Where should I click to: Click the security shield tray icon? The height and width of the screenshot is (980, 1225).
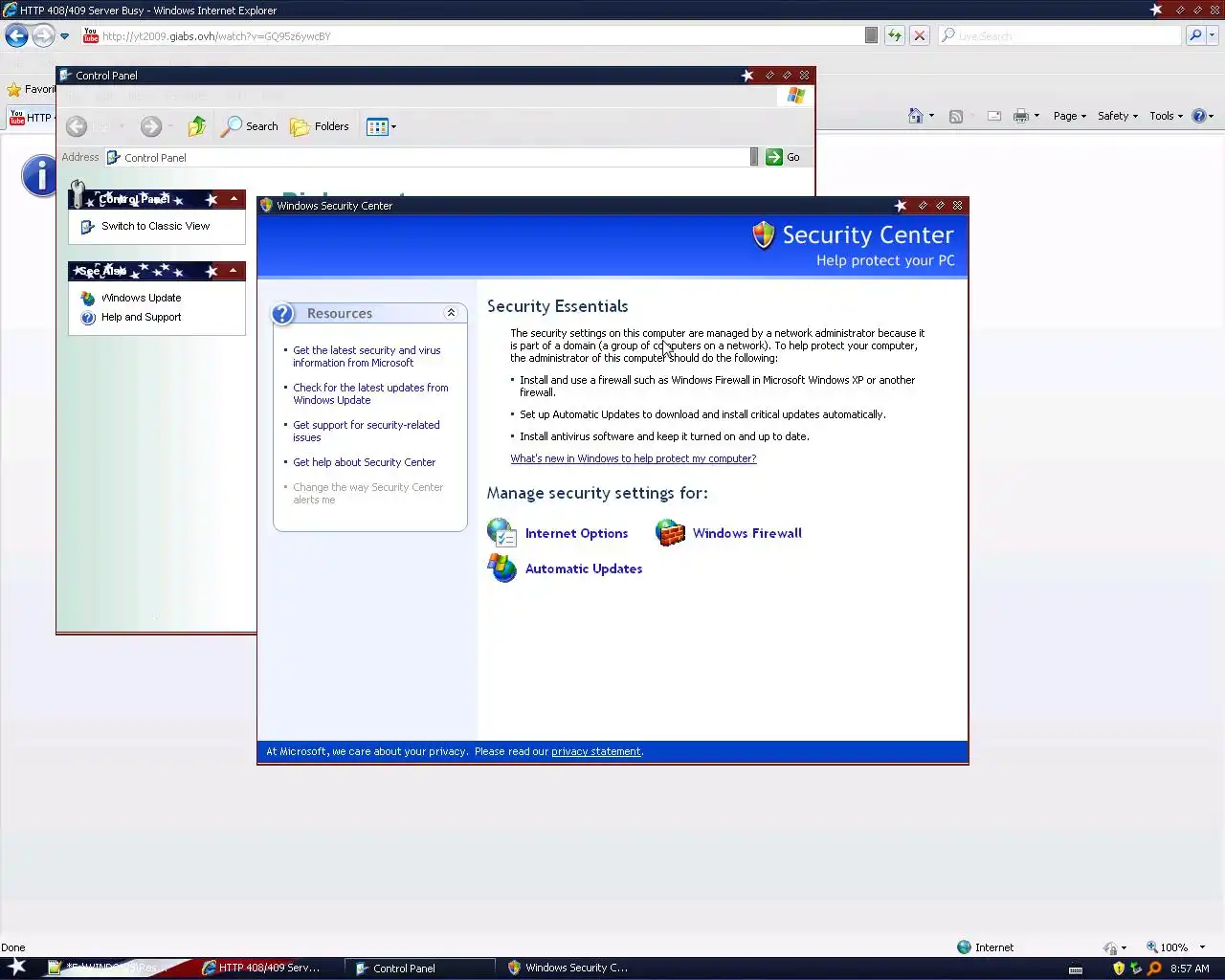coord(1118,969)
